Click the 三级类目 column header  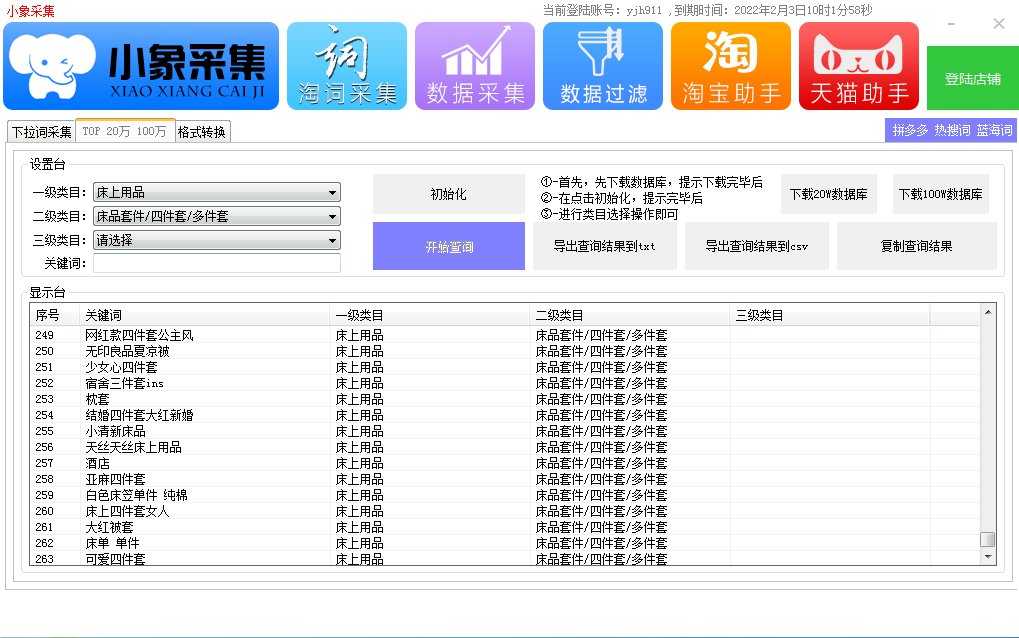coord(829,315)
